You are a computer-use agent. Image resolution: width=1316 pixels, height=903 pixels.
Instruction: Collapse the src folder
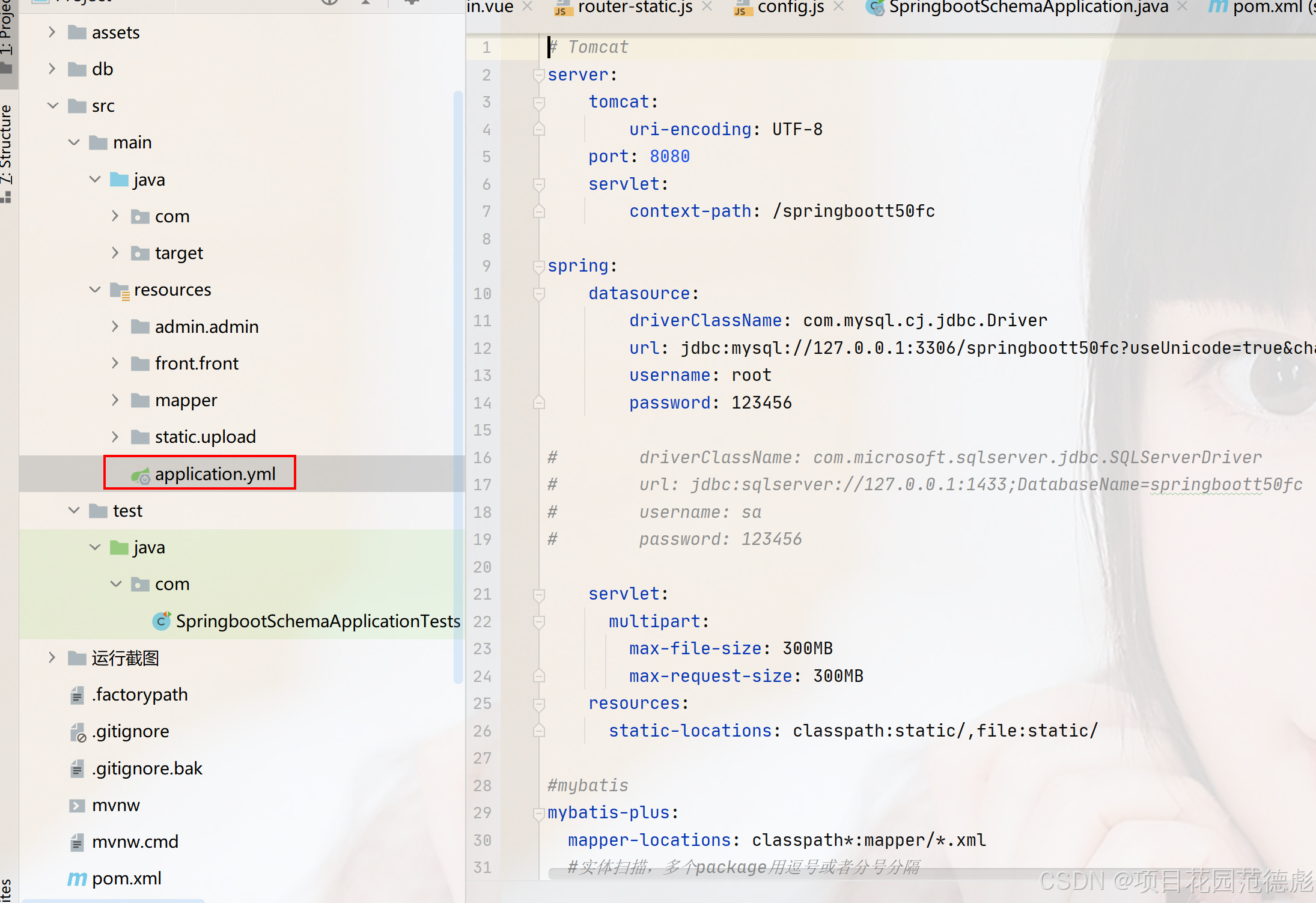[x=52, y=106]
